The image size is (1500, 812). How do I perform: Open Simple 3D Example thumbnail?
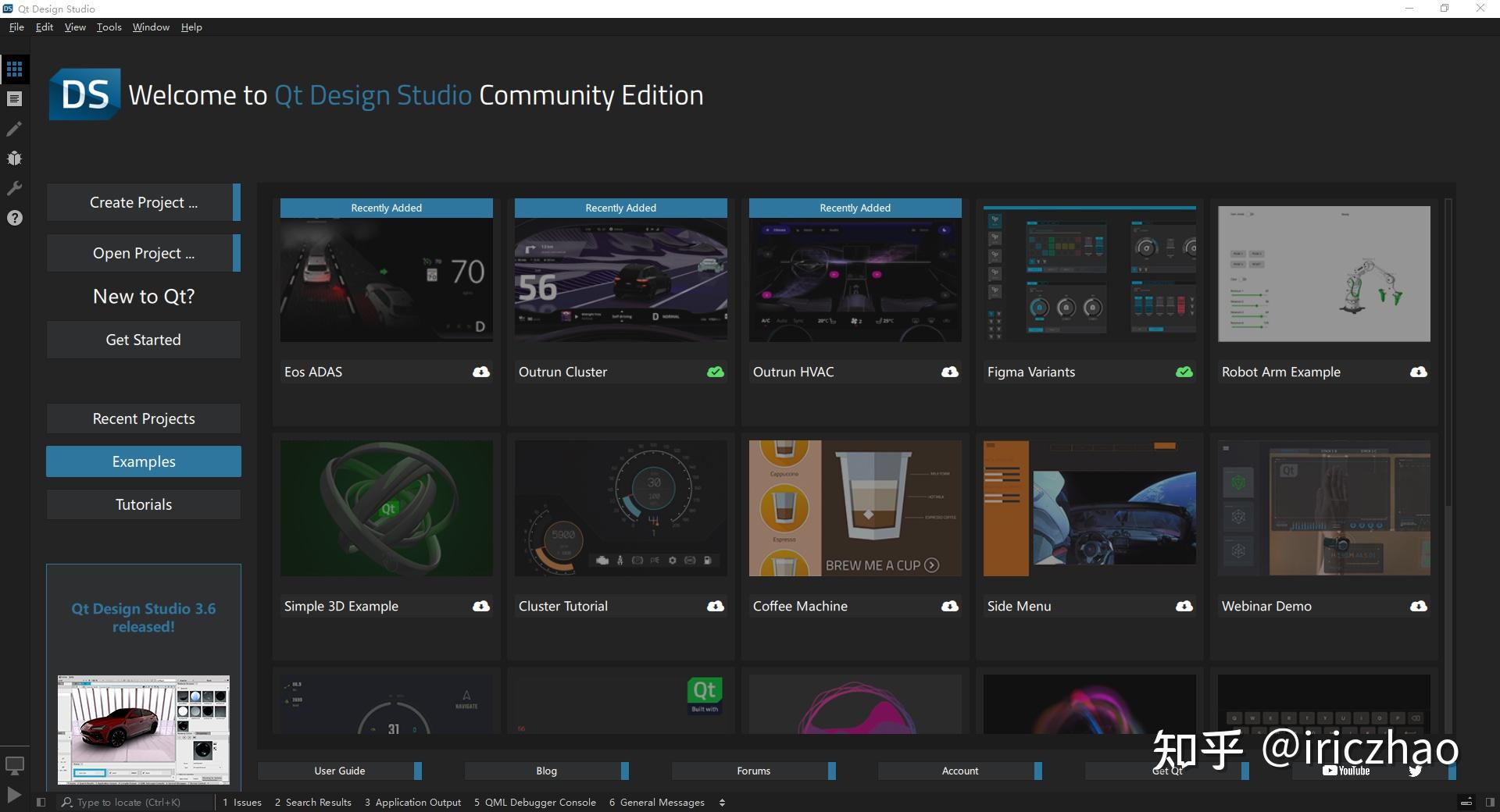[387, 508]
